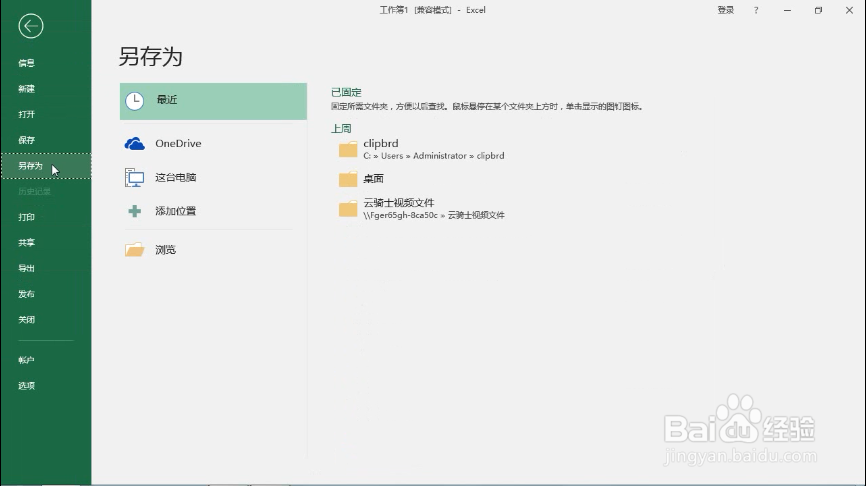This screenshot has width=866, height=486.
Task: Click the path C: » Users » Administrator » clipbrd
Action: pyautogui.click(x=434, y=156)
